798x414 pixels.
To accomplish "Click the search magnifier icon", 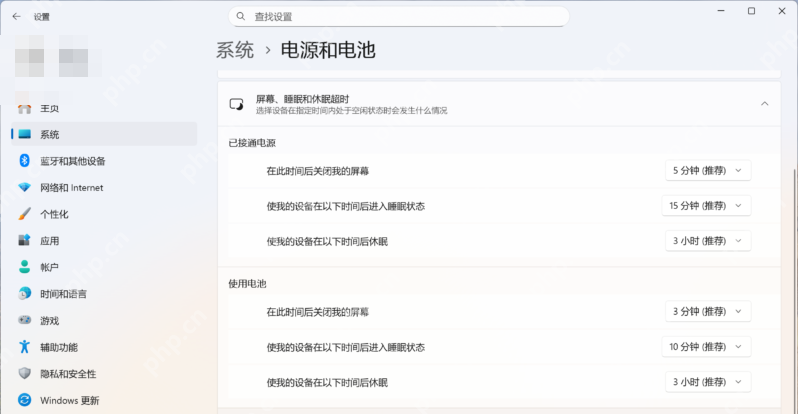I will point(241,16).
